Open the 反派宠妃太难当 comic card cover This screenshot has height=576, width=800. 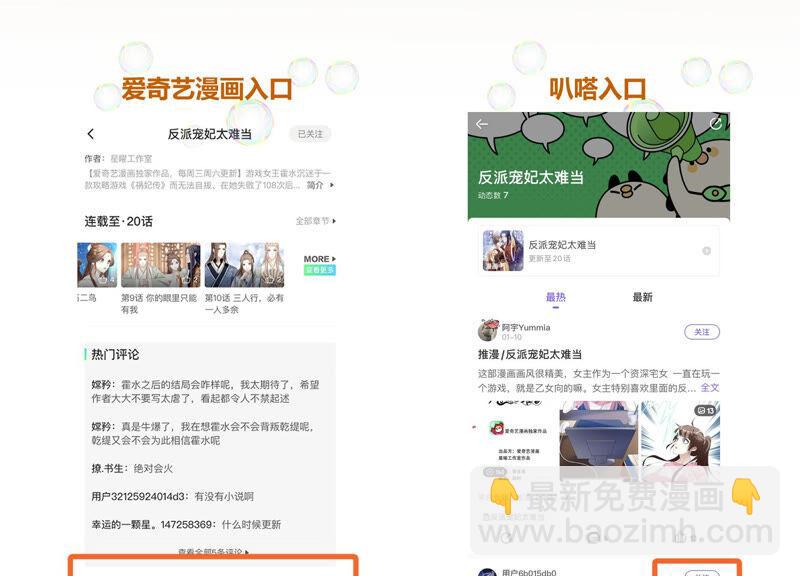pyautogui.click(x=503, y=251)
